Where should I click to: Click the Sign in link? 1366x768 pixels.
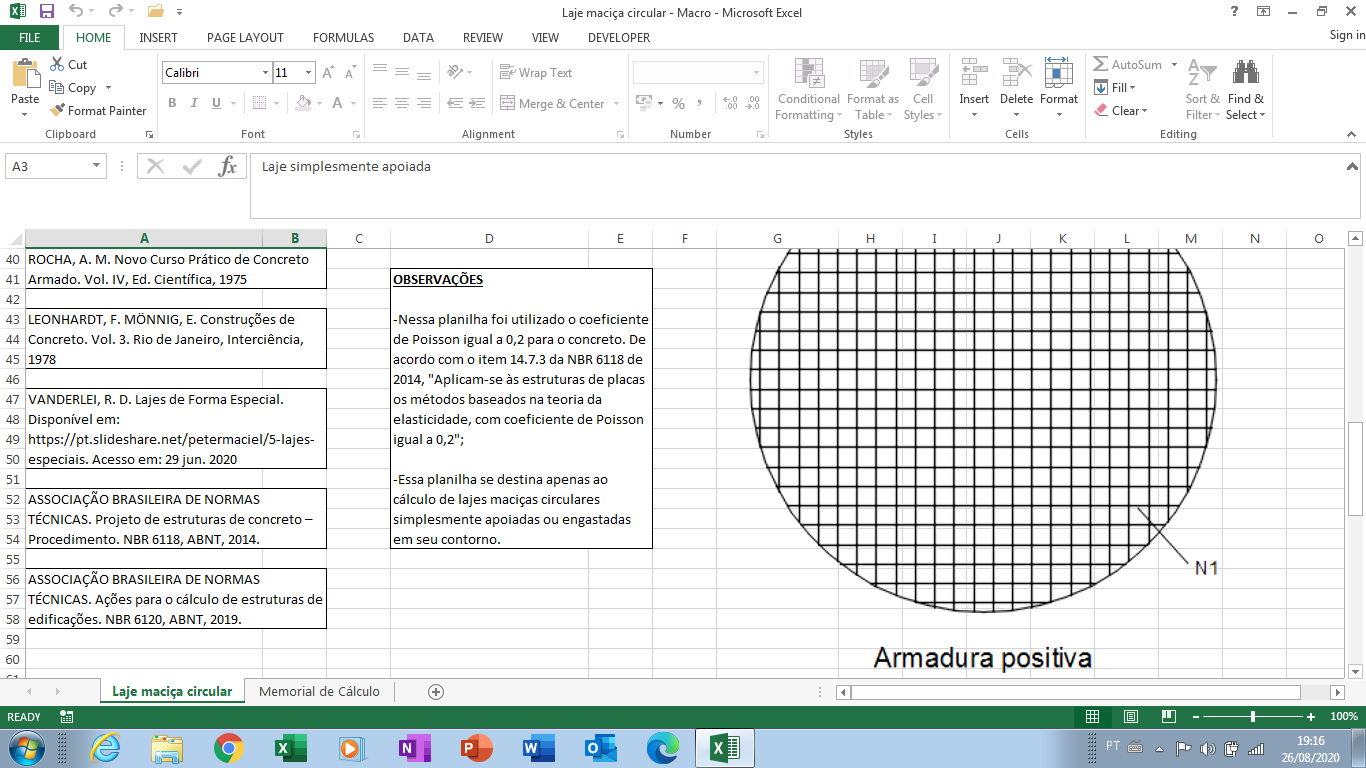(1347, 35)
